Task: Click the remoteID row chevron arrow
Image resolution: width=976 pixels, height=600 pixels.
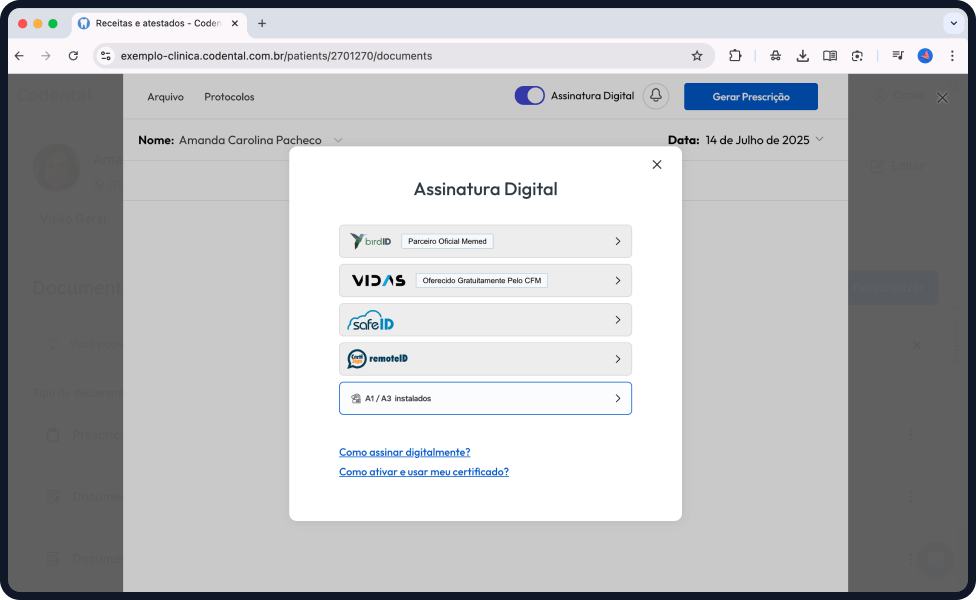Action: [617, 359]
